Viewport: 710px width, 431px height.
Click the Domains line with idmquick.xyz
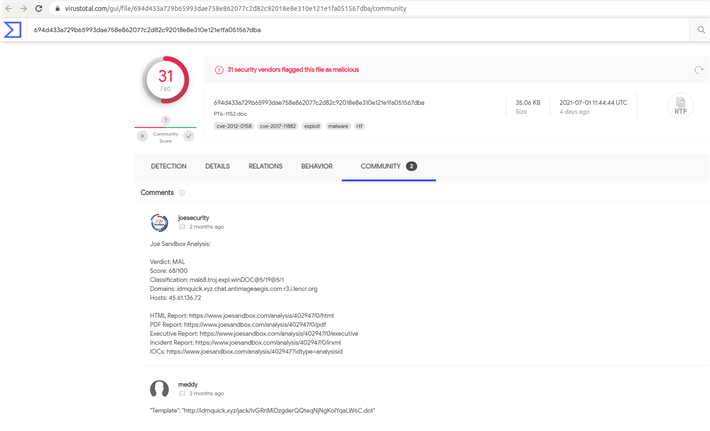234,289
